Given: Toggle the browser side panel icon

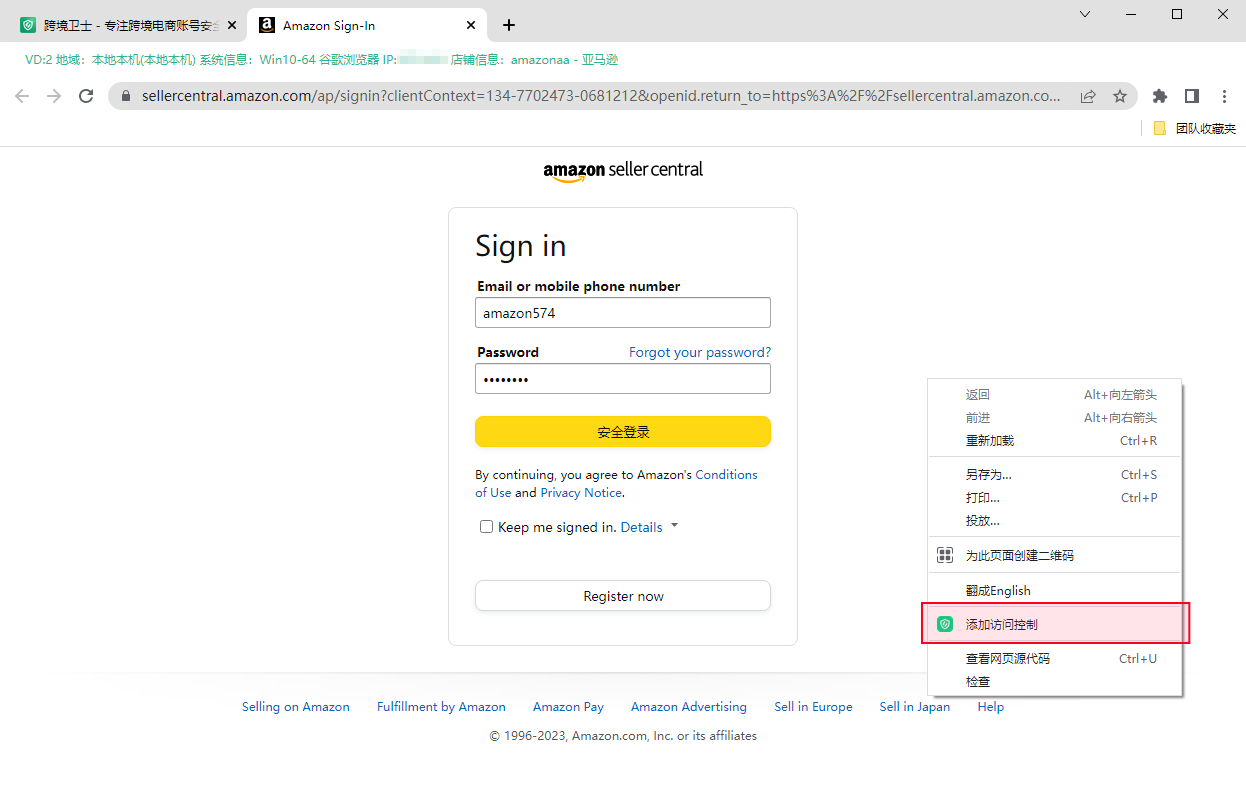Looking at the screenshot, I should coord(1192,96).
